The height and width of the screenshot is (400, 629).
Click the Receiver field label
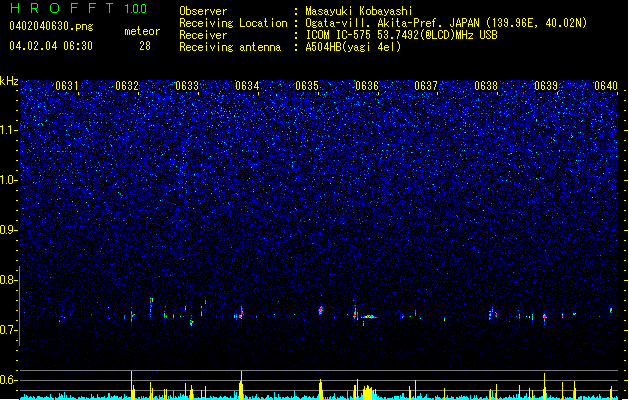pos(203,35)
